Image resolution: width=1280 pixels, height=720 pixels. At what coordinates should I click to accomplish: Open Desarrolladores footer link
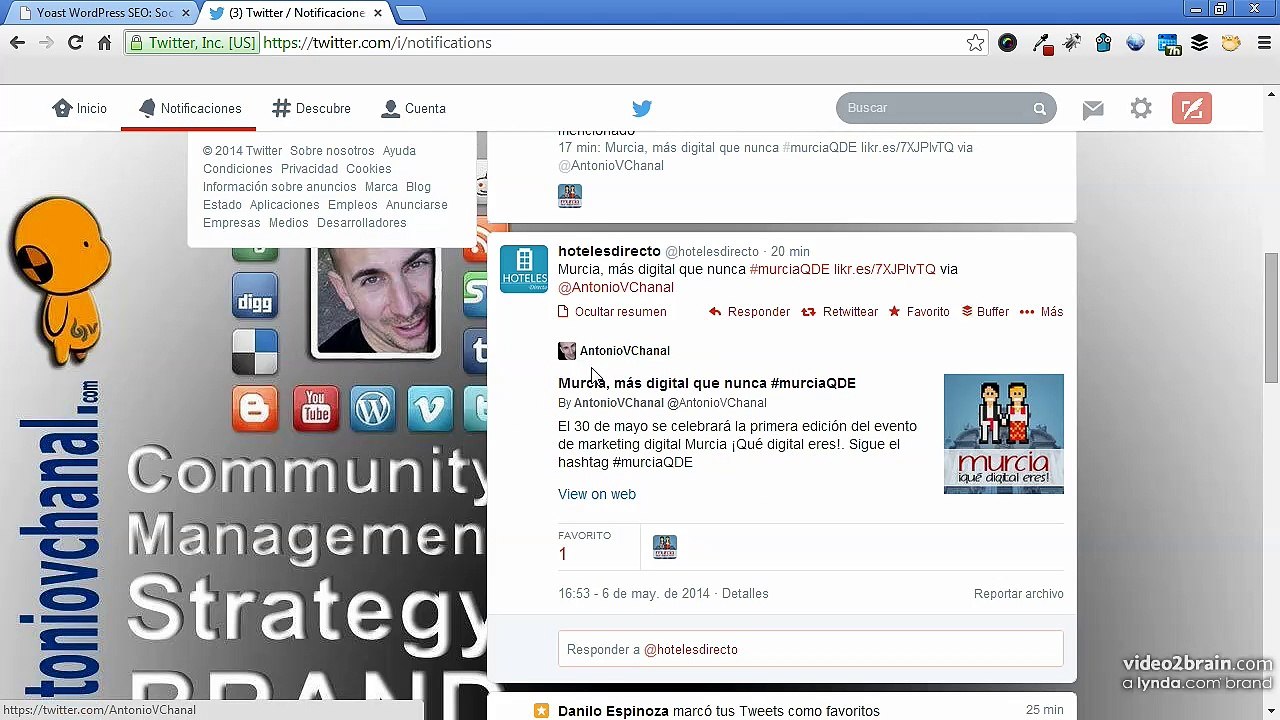(x=362, y=223)
